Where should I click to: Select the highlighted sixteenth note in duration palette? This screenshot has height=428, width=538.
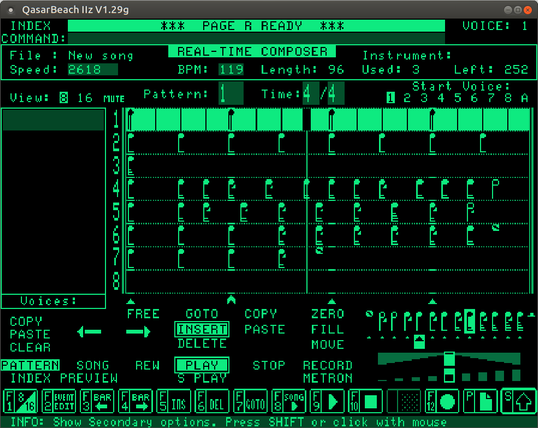click(469, 321)
